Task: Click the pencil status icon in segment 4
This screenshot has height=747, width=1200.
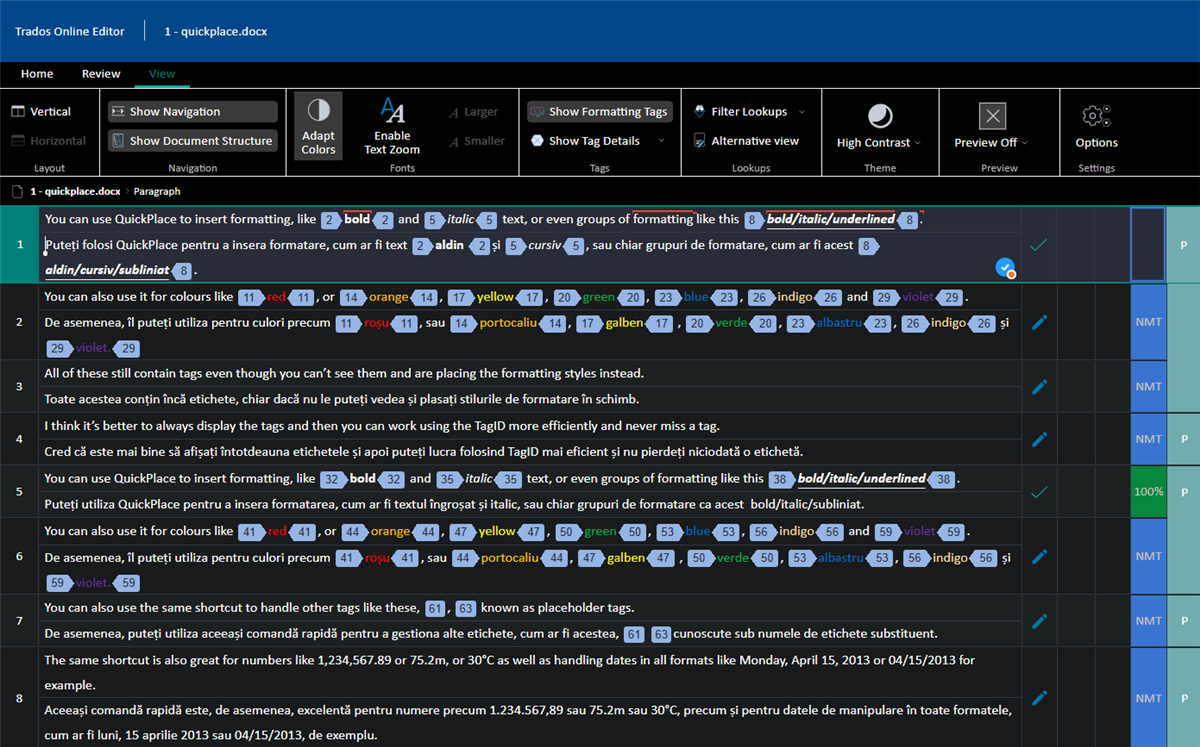Action: click(x=1039, y=438)
